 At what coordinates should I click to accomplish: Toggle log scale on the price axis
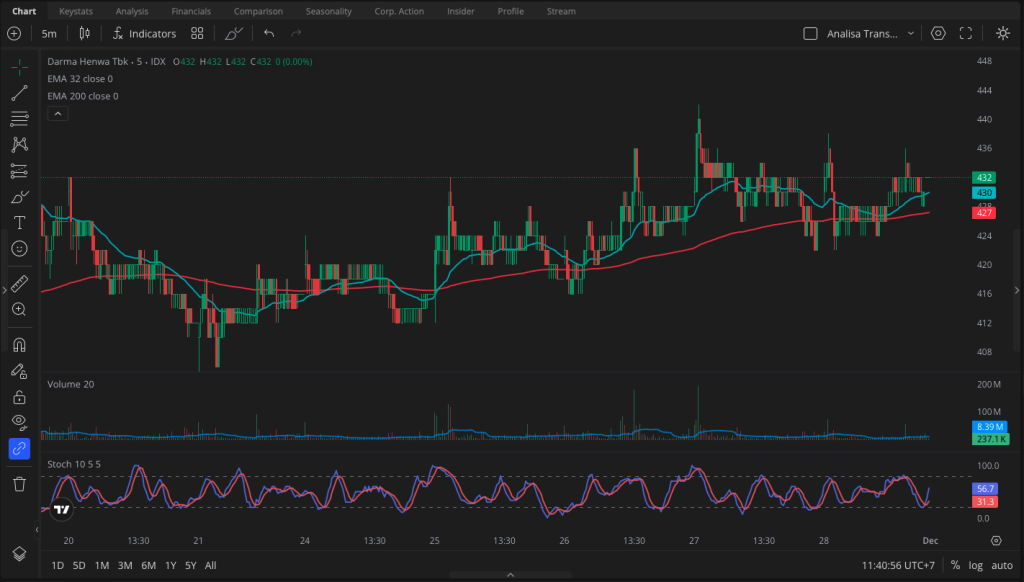point(975,565)
